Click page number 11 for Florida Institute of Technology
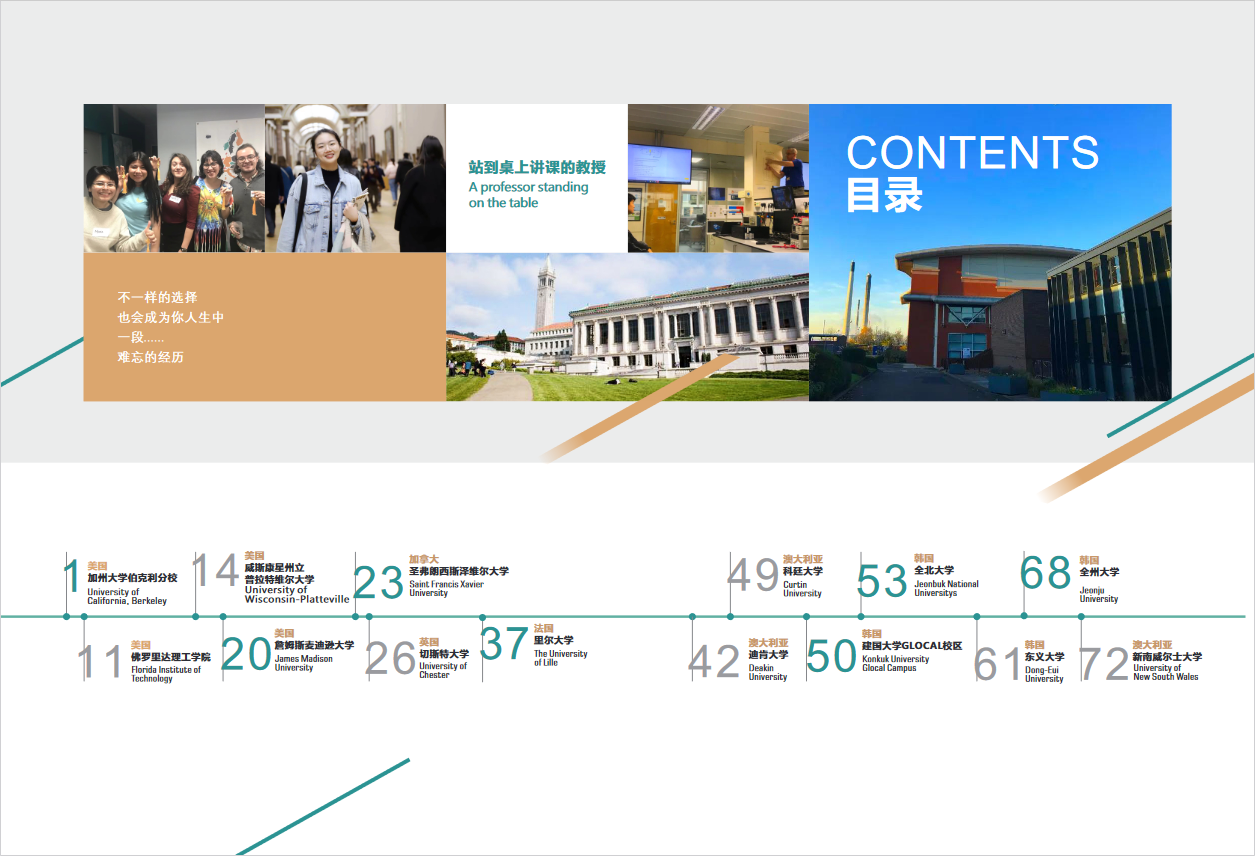The image size is (1255, 856). [101, 662]
